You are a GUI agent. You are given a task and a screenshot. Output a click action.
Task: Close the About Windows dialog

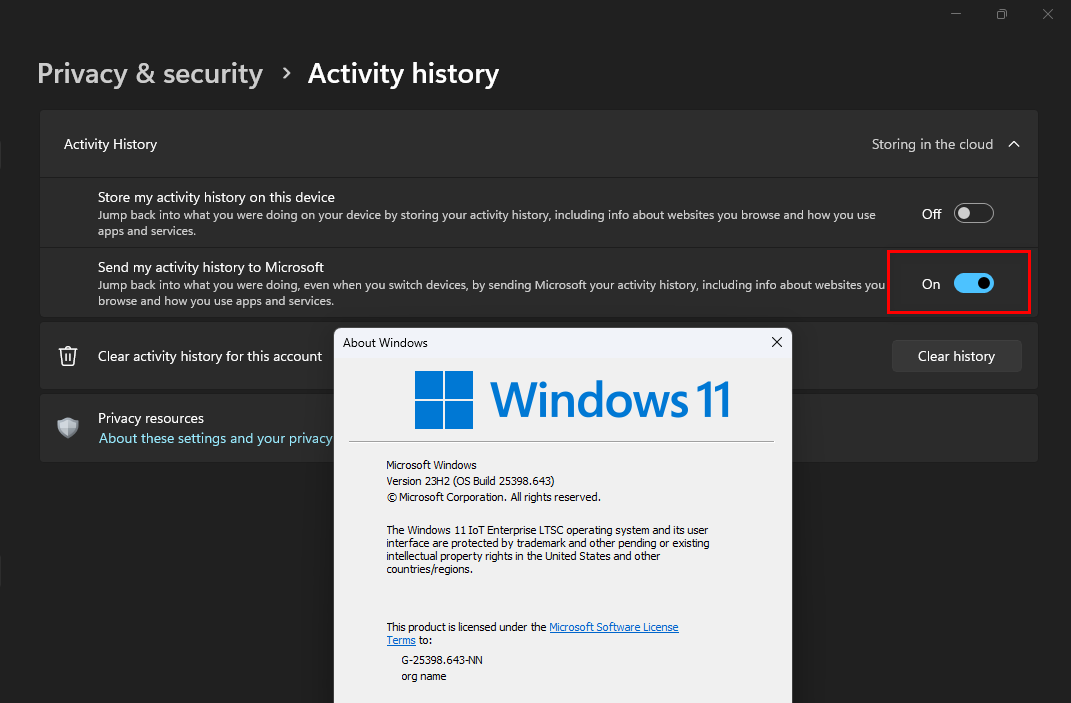tap(777, 342)
